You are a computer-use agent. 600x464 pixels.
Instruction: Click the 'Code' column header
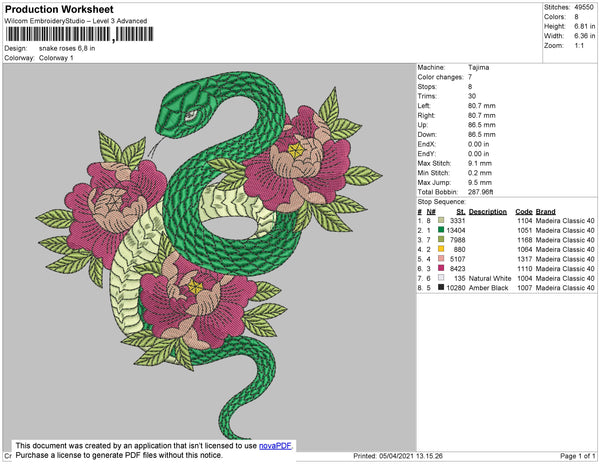pos(524,212)
